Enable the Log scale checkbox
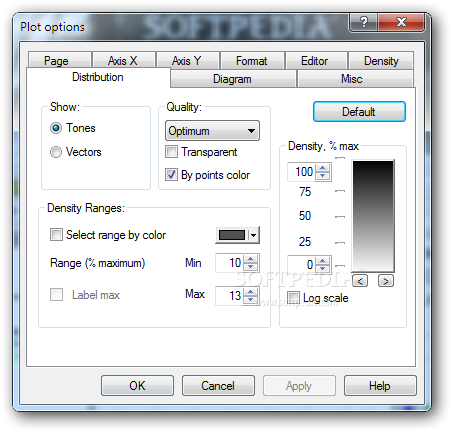Screen dimensions: 452x432 (293, 297)
